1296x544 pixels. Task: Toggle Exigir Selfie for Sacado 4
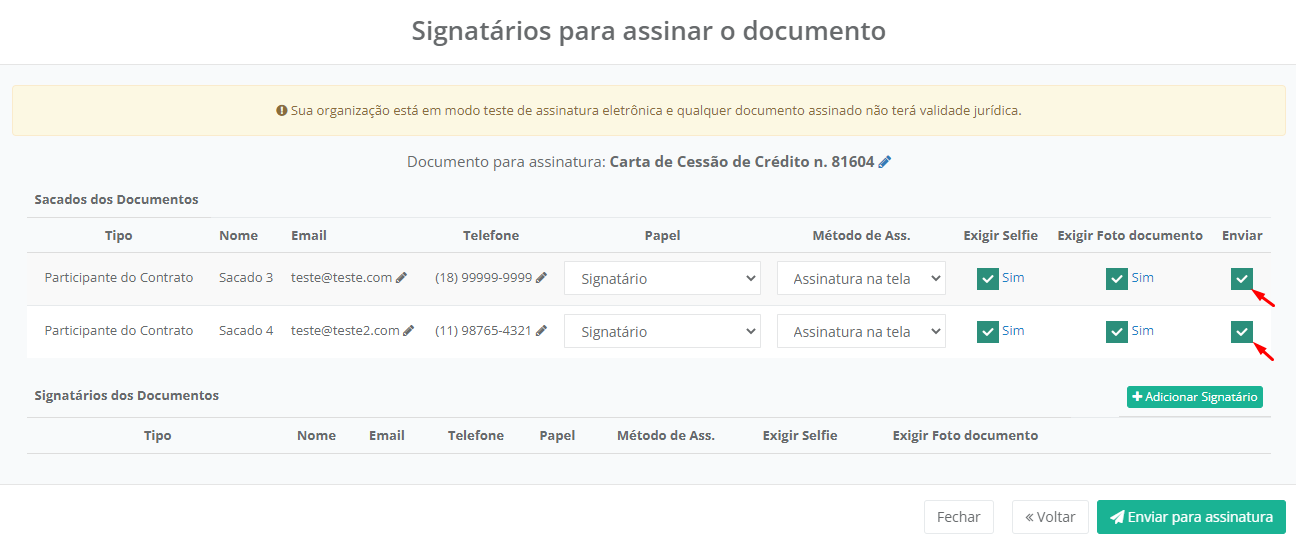tap(988, 332)
